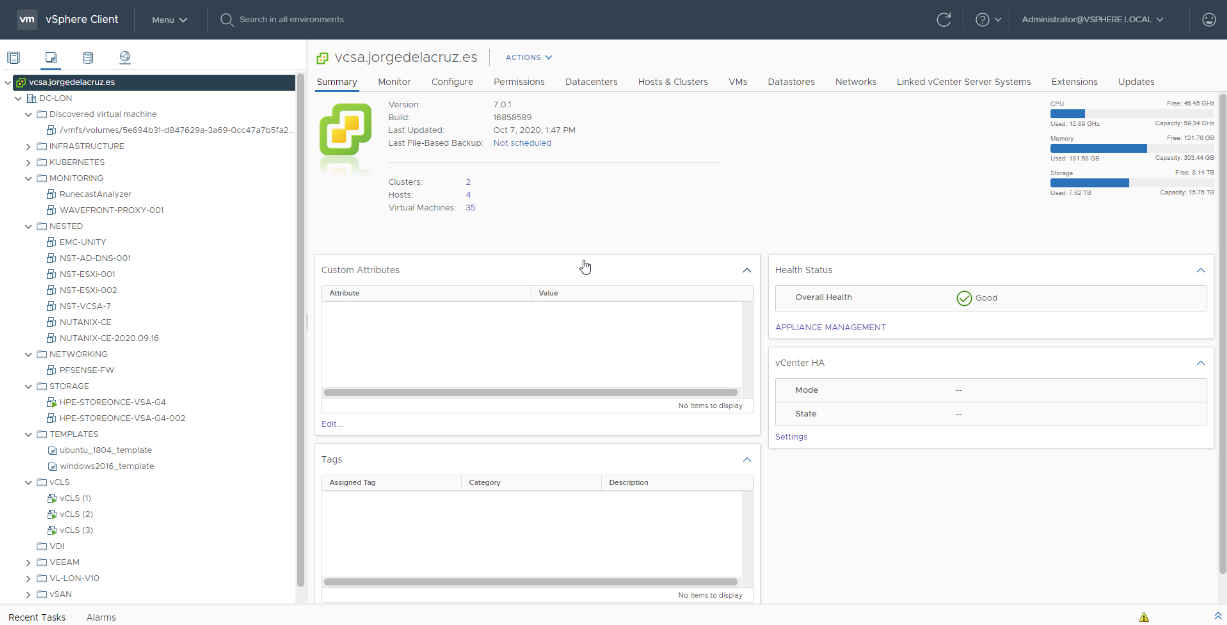Click the DC-LON datacenter icon

(x=32, y=98)
